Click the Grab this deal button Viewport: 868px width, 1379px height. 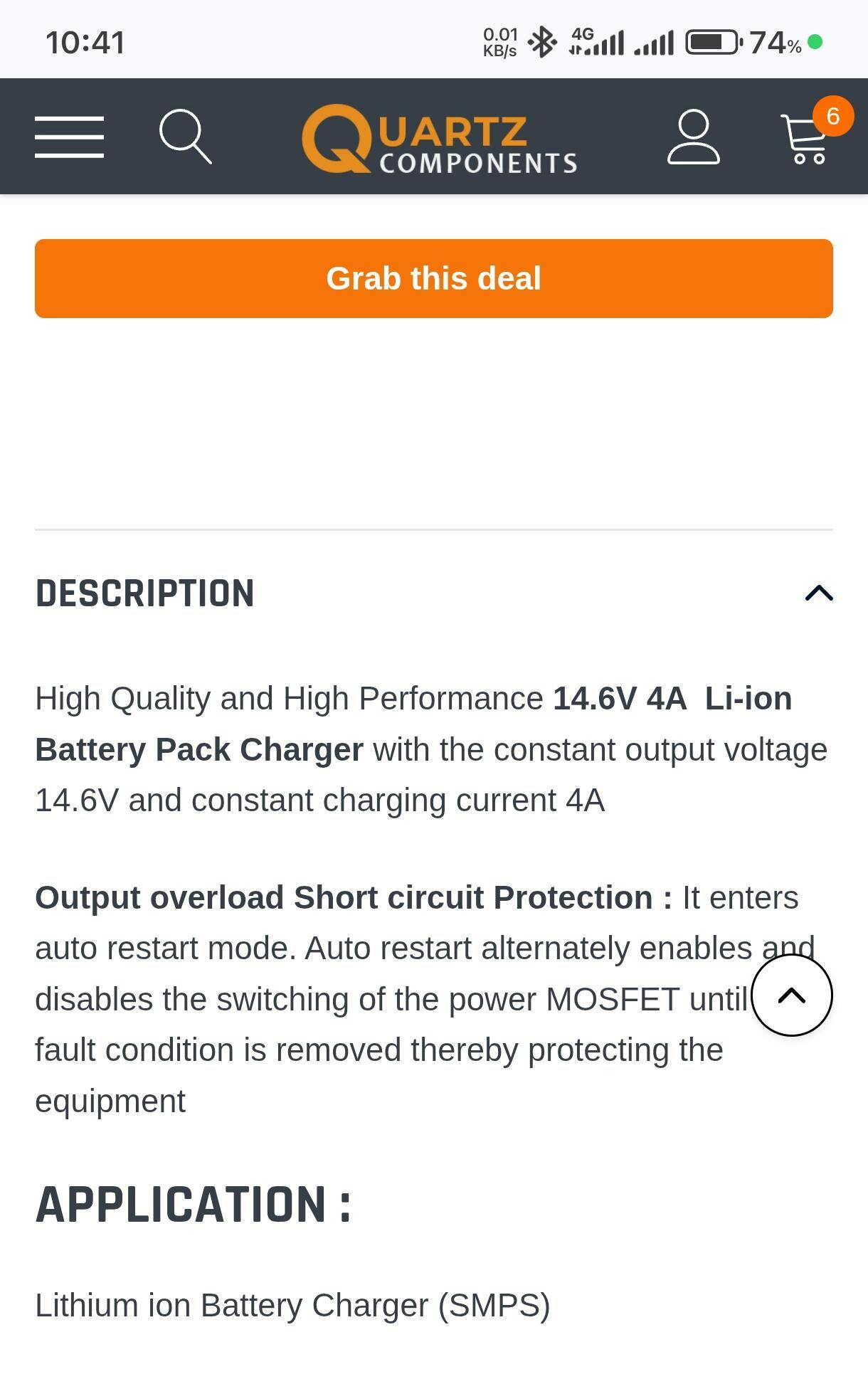click(434, 278)
